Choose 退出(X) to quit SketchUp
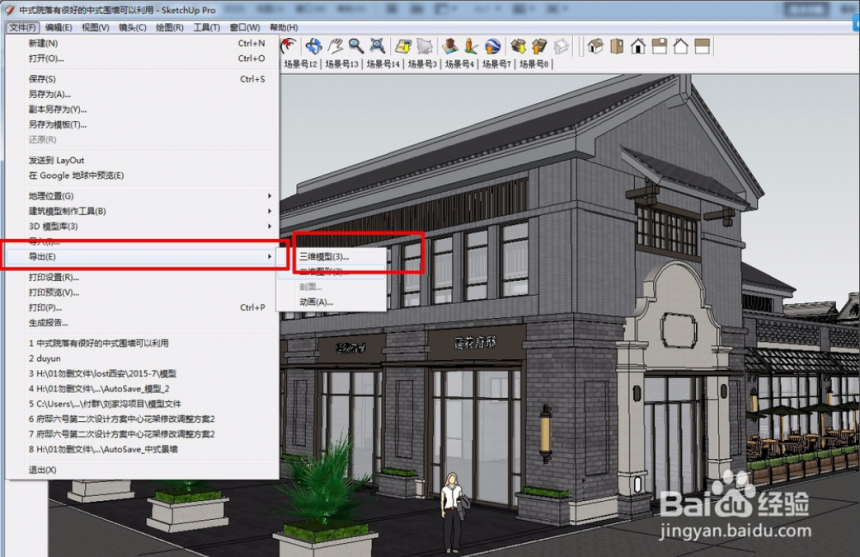The image size is (860, 557). tap(142, 470)
